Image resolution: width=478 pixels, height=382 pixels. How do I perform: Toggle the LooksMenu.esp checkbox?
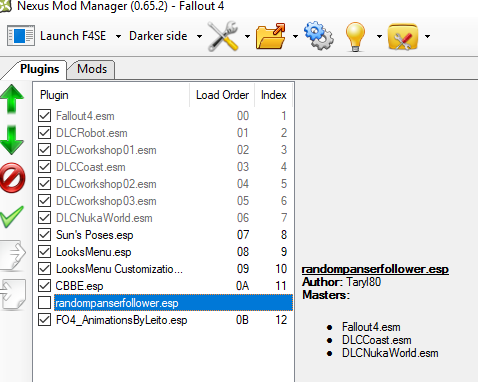[x=44, y=252]
